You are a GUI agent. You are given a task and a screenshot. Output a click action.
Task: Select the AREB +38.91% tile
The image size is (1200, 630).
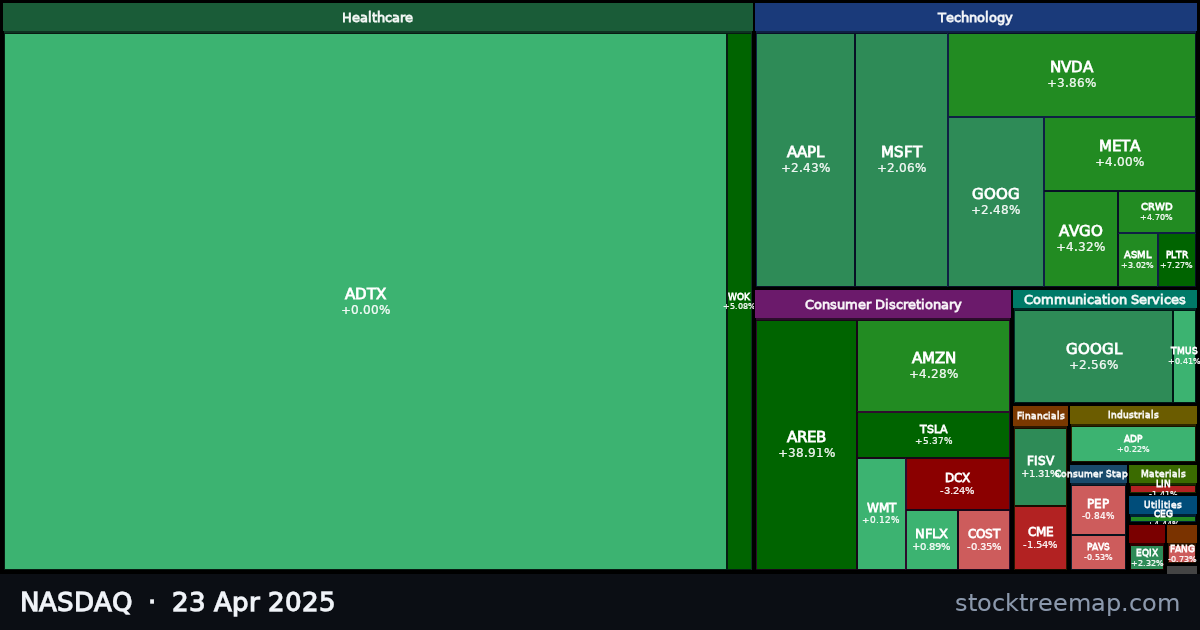pyautogui.click(x=806, y=445)
